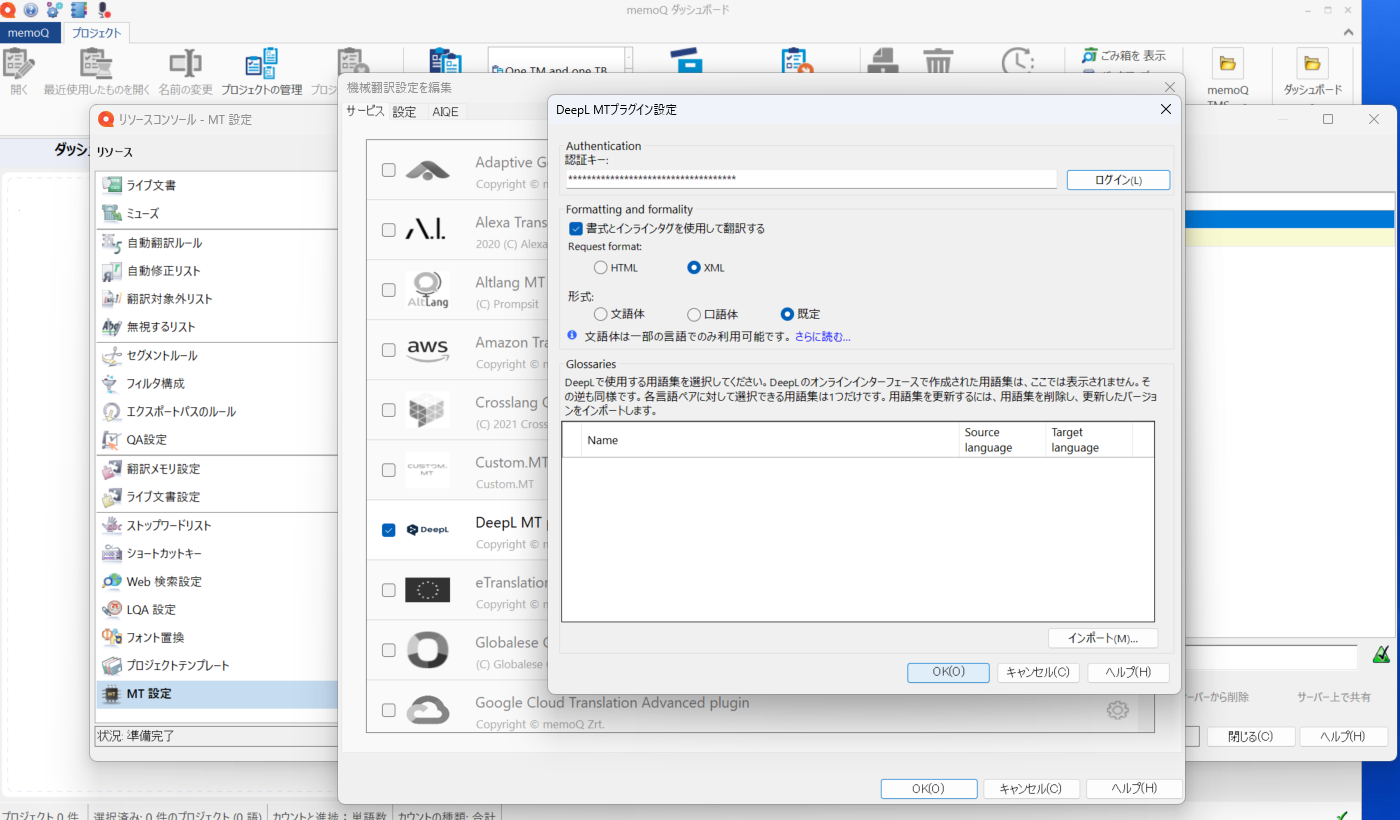This screenshot has height=820, width=1400.
Task: Select XML request format
Action: tap(694, 268)
